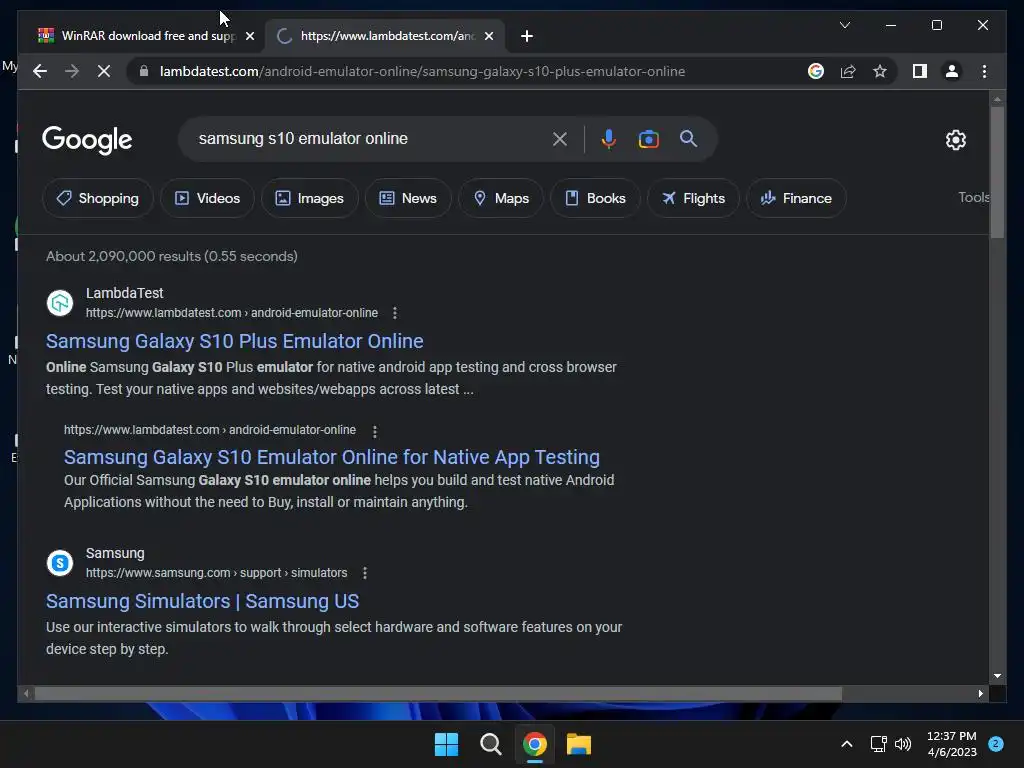Show hidden system tray icons
This screenshot has height=768, width=1024.
[x=846, y=744]
